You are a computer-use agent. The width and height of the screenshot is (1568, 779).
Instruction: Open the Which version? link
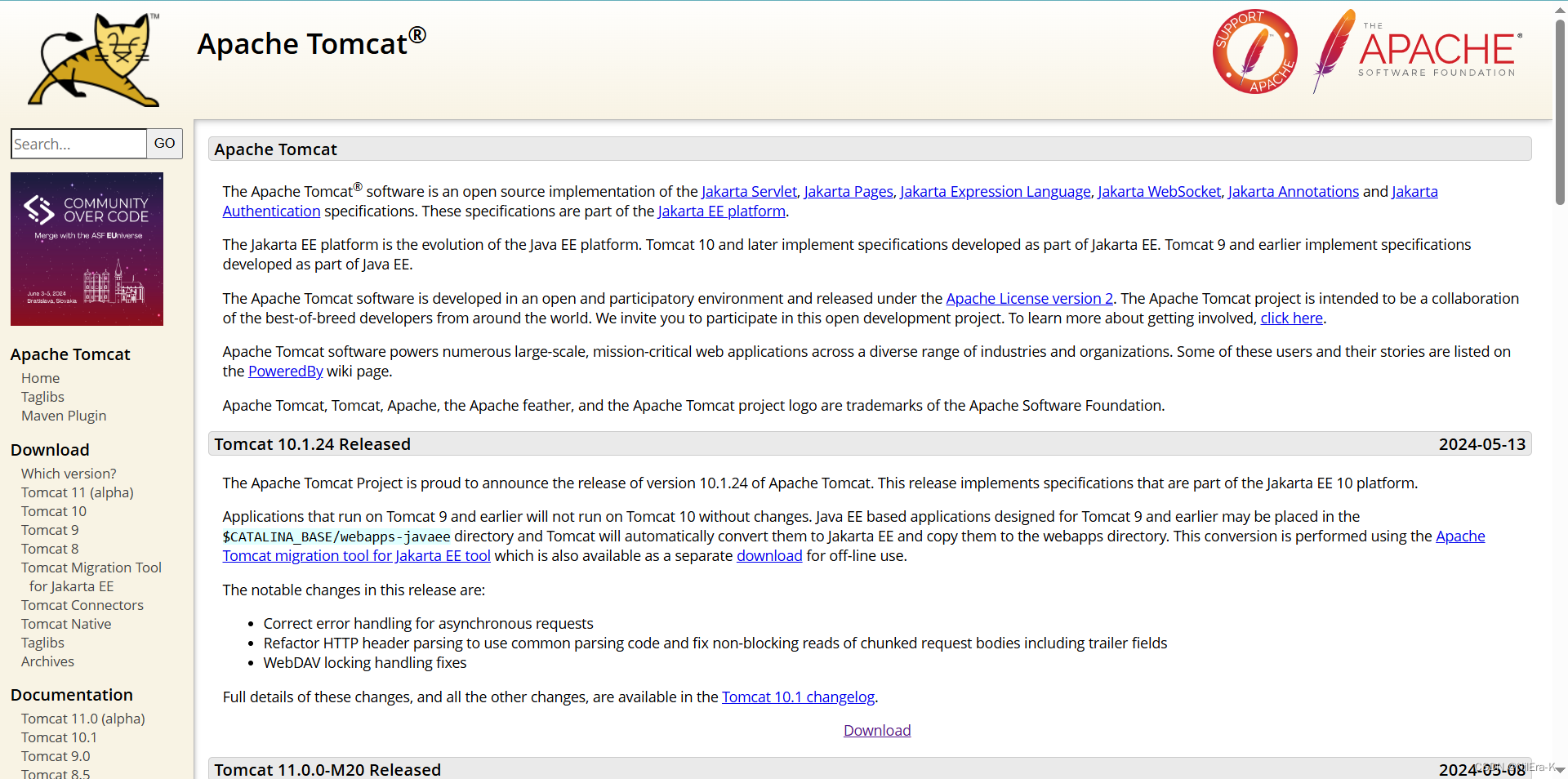coord(69,474)
